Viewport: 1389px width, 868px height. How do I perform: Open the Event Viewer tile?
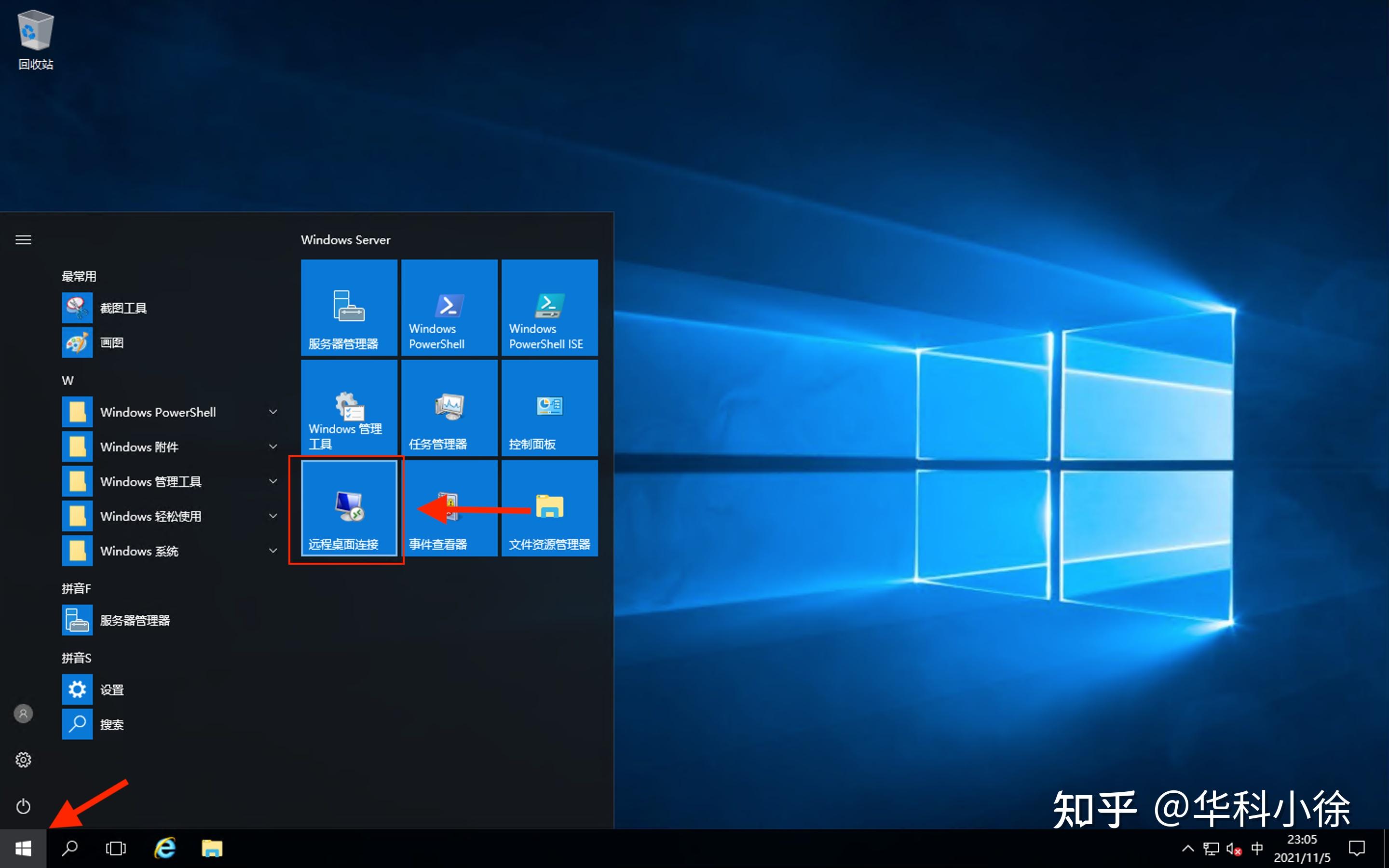coord(449,508)
